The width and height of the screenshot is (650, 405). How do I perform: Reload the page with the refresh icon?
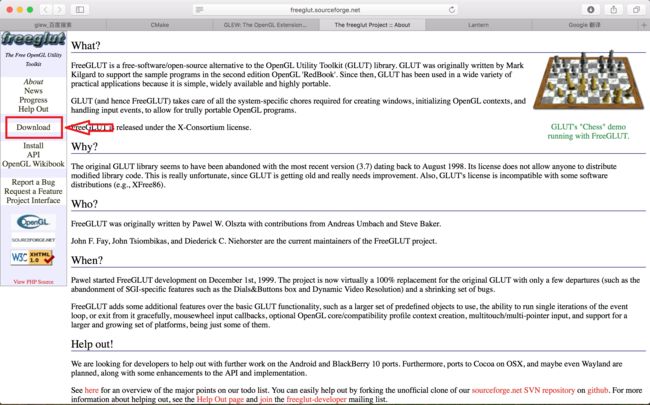pos(451,10)
